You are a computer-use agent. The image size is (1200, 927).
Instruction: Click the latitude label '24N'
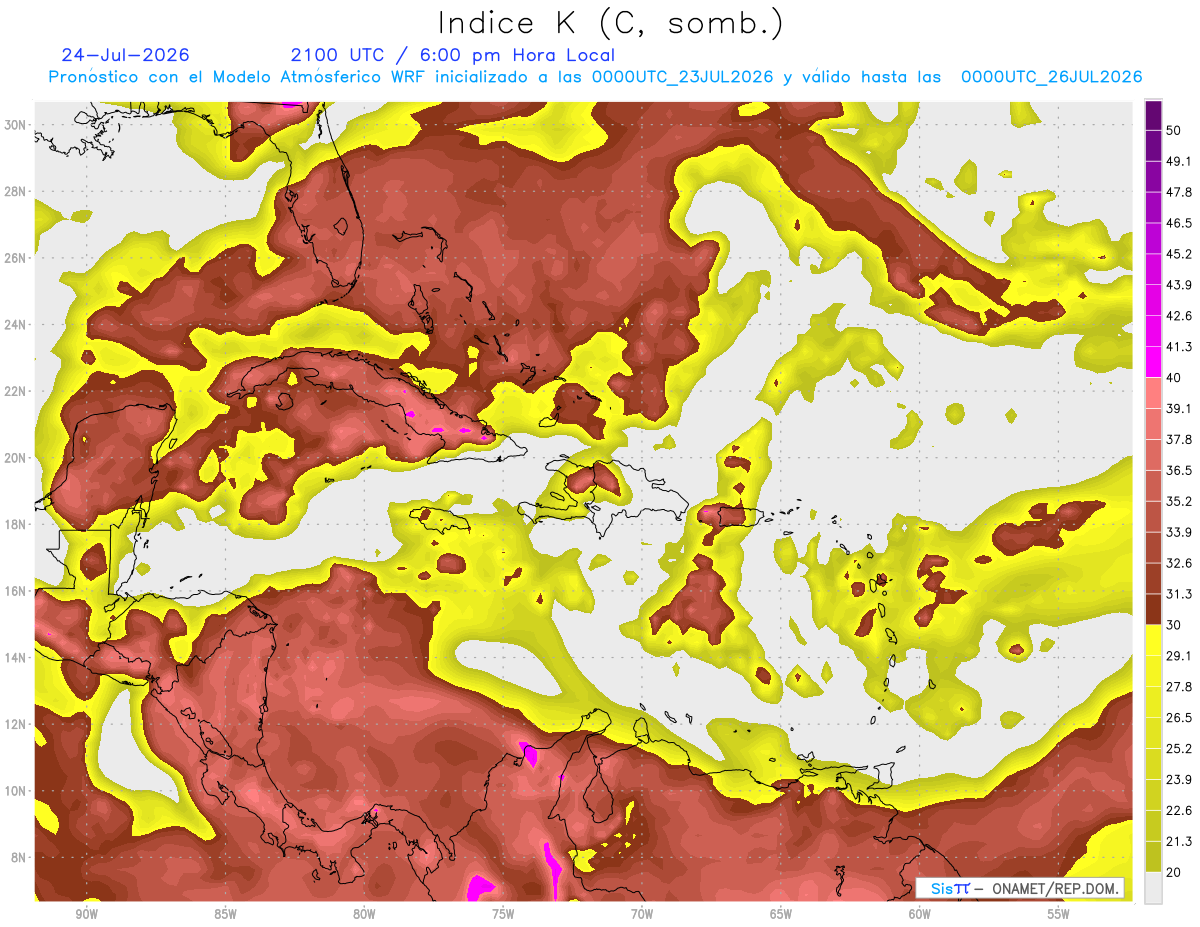tap(16, 325)
